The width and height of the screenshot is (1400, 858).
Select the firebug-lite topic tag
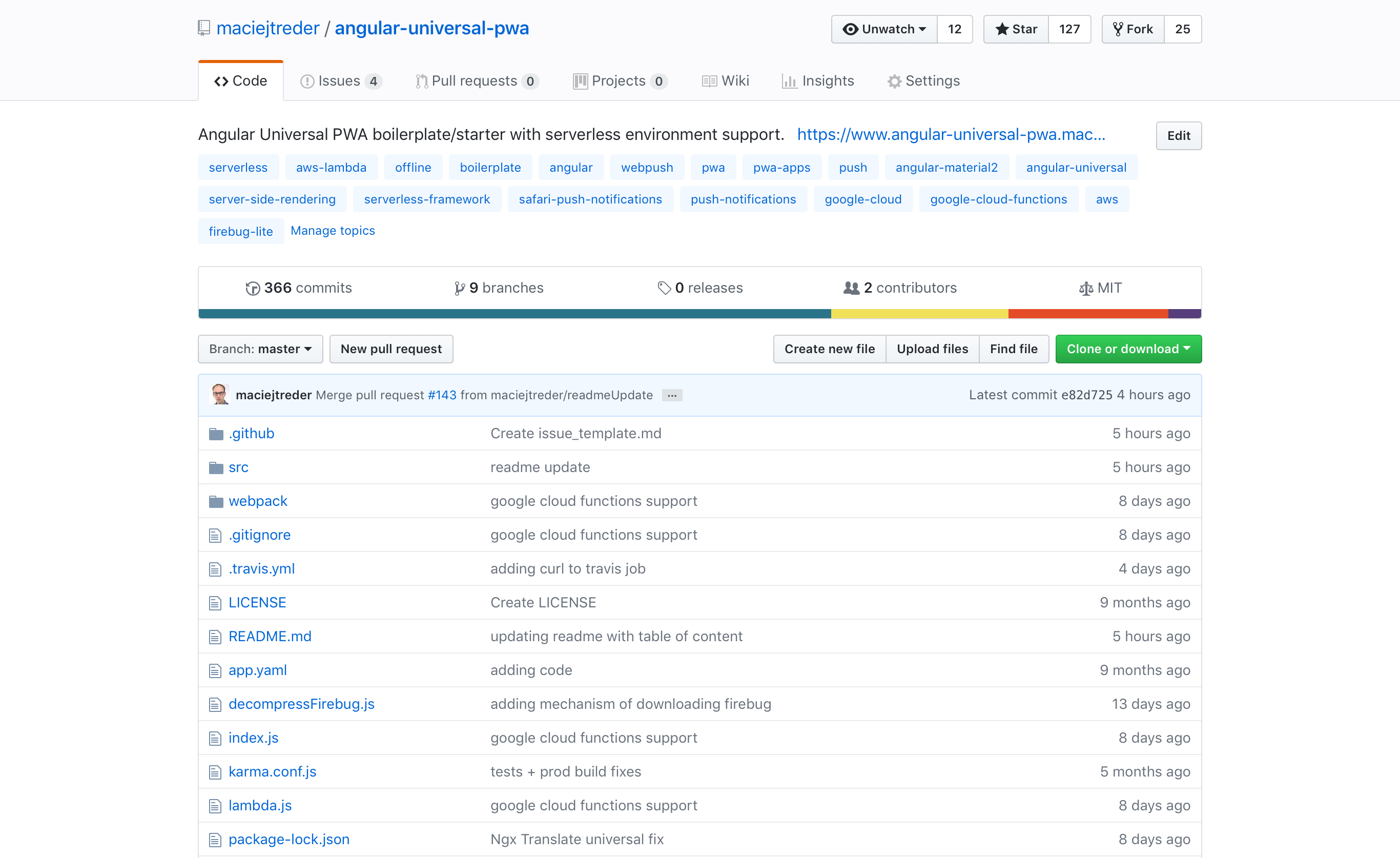point(241,231)
